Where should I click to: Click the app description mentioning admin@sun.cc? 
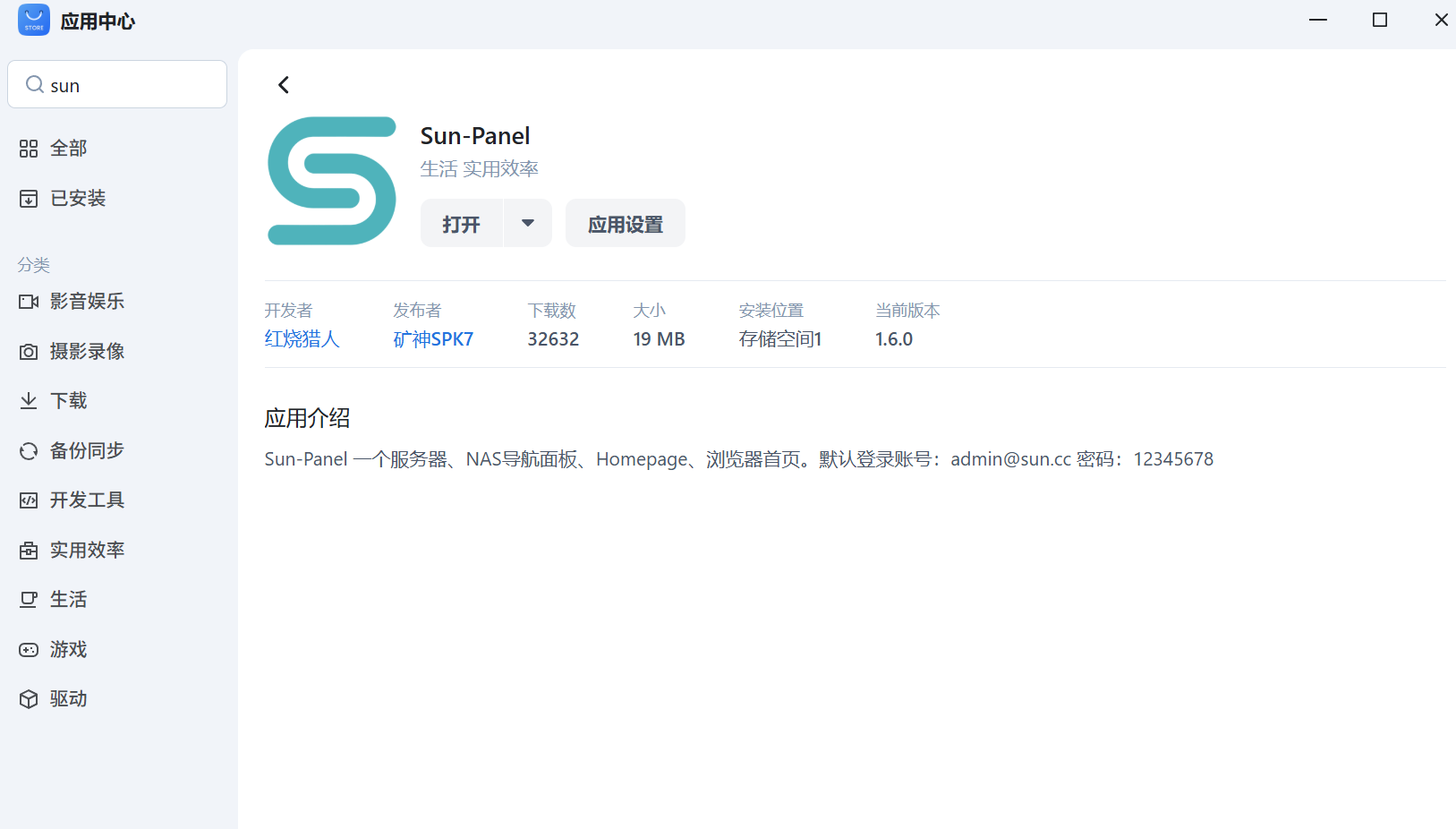coord(739,459)
